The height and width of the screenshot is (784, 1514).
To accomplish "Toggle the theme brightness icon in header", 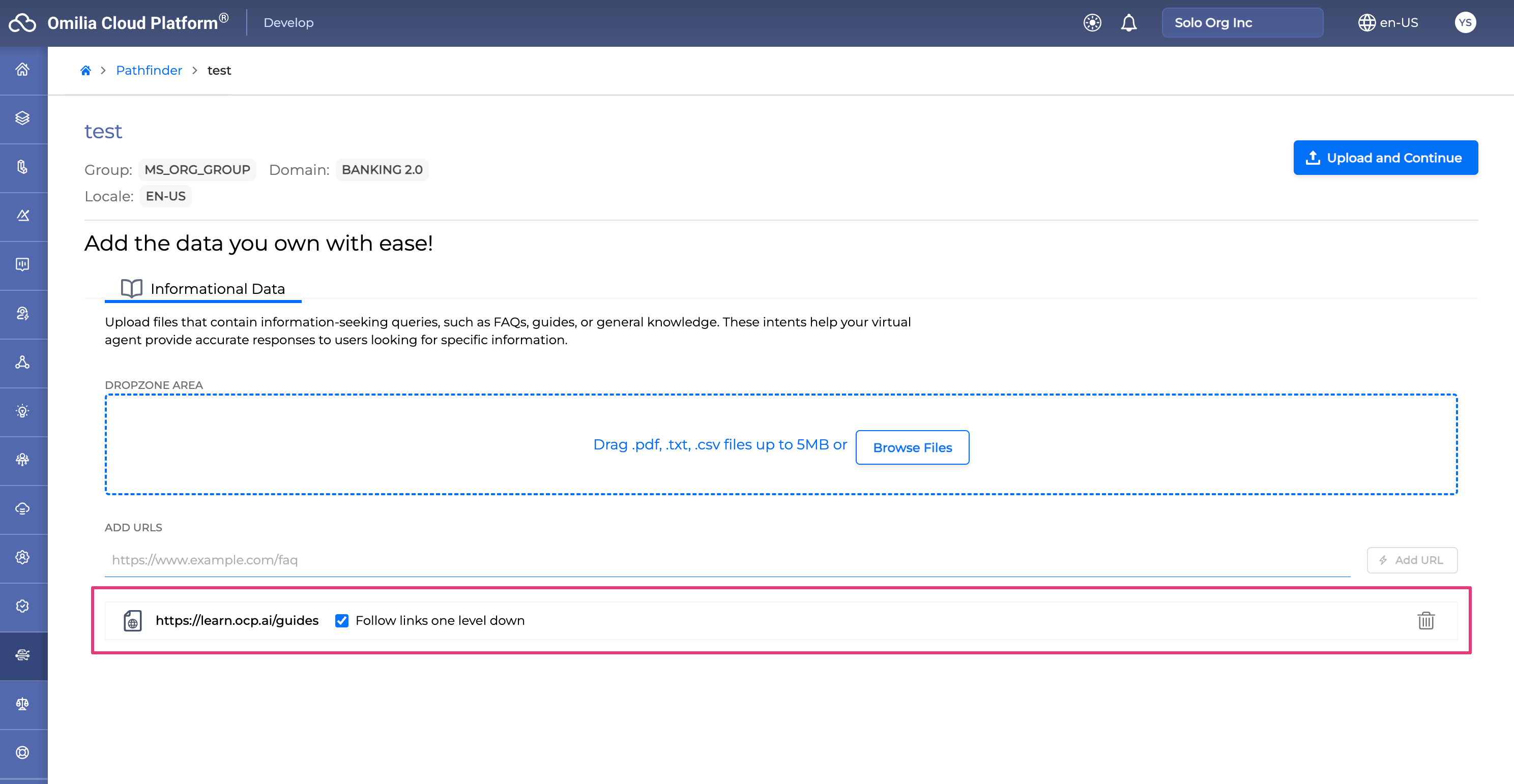I will pyautogui.click(x=1092, y=23).
